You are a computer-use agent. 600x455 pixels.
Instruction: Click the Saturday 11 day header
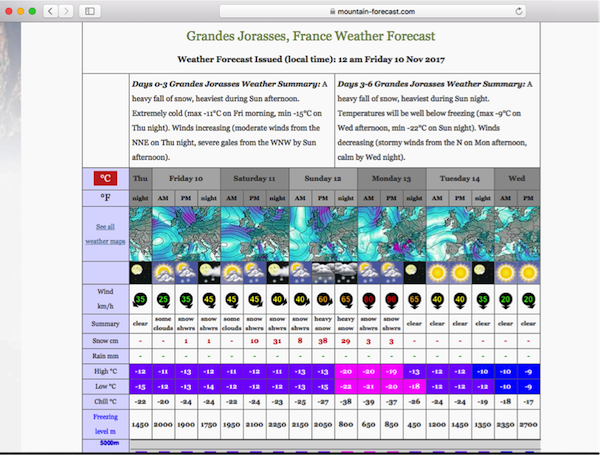click(x=255, y=178)
